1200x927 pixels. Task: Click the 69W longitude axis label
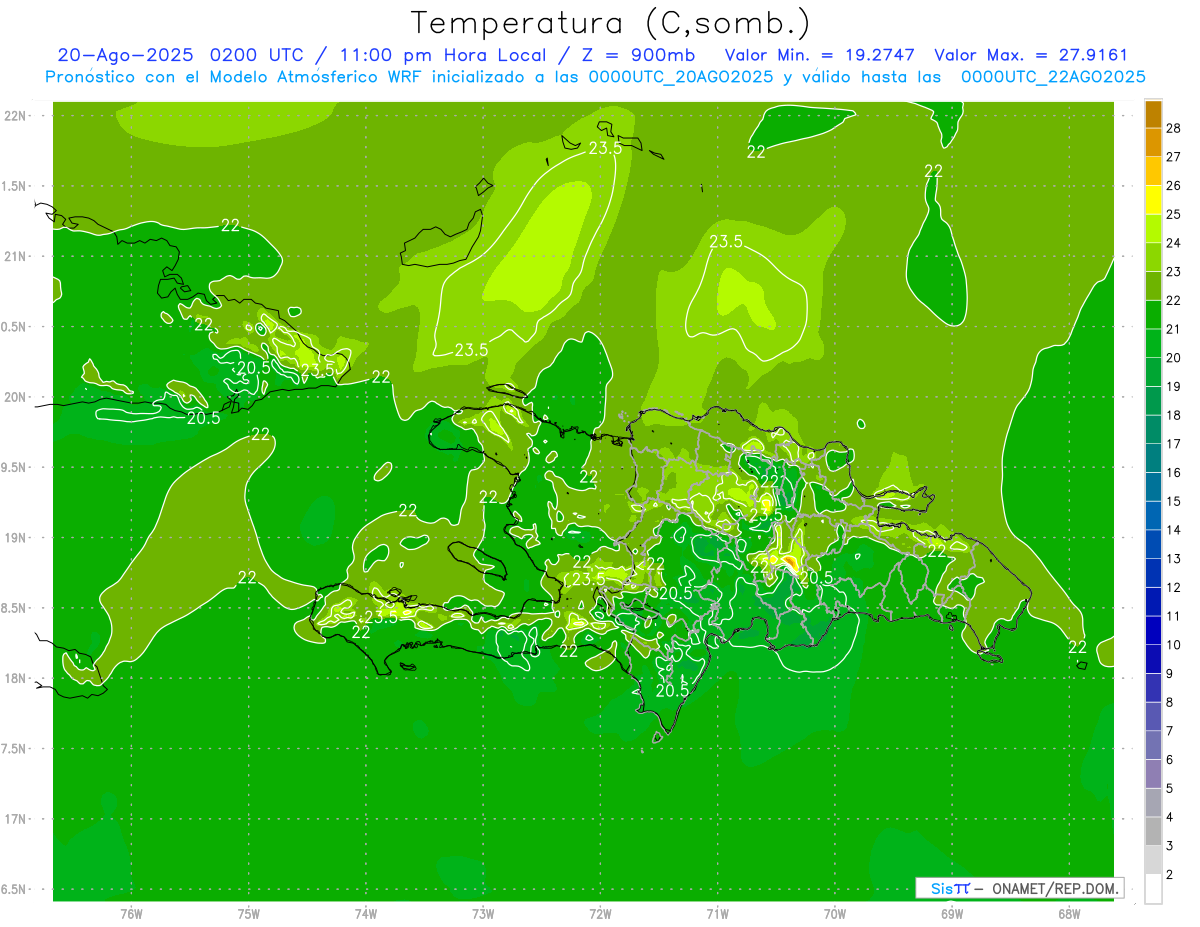pyautogui.click(x=952, y=913)
